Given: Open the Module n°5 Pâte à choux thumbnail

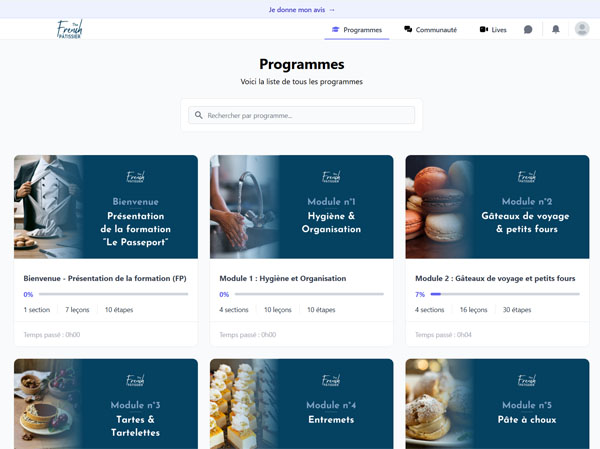Looking at the screenshot, I should click(497, 404).
